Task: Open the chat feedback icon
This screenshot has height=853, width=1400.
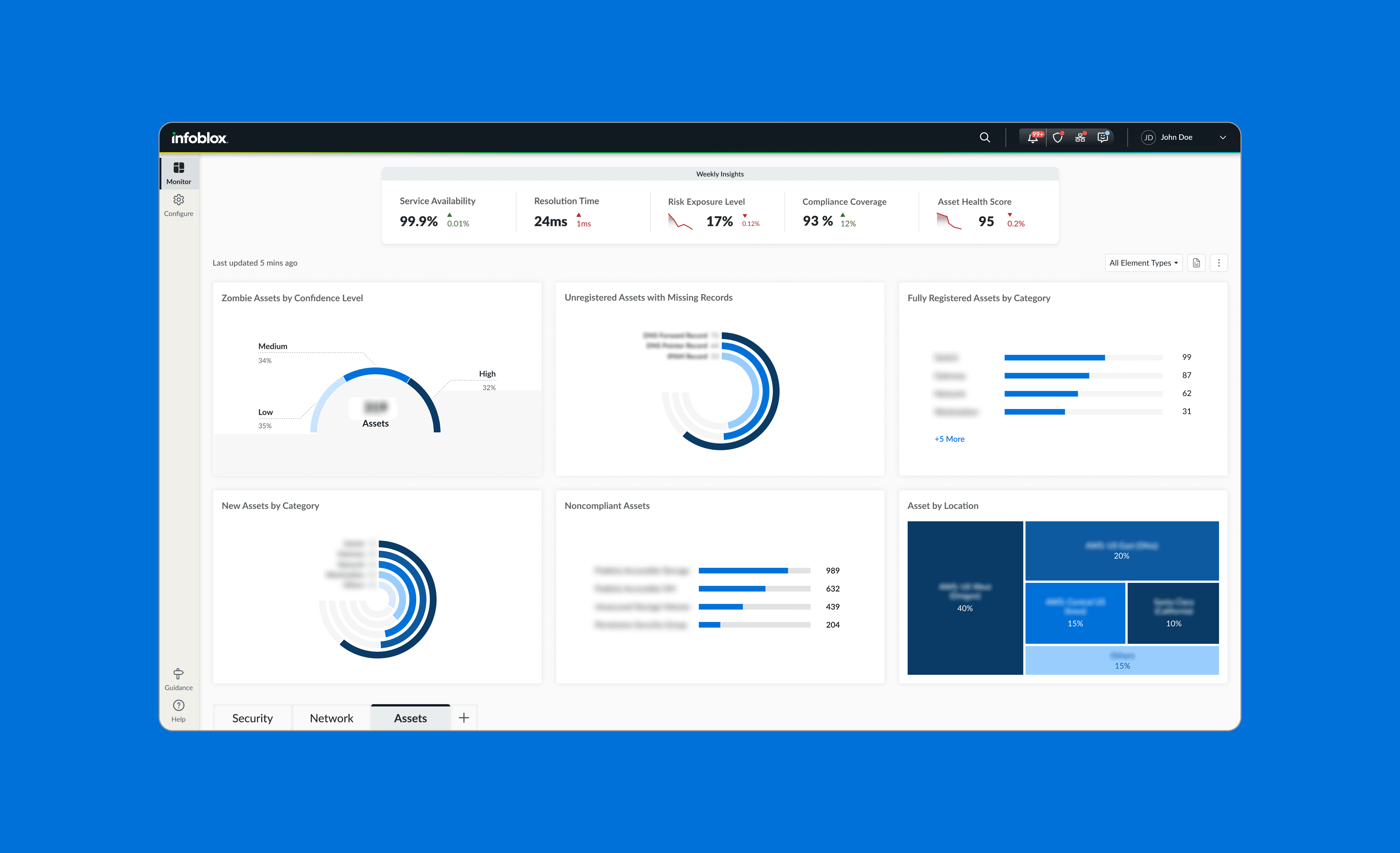Action: (x=1102, y=137)
